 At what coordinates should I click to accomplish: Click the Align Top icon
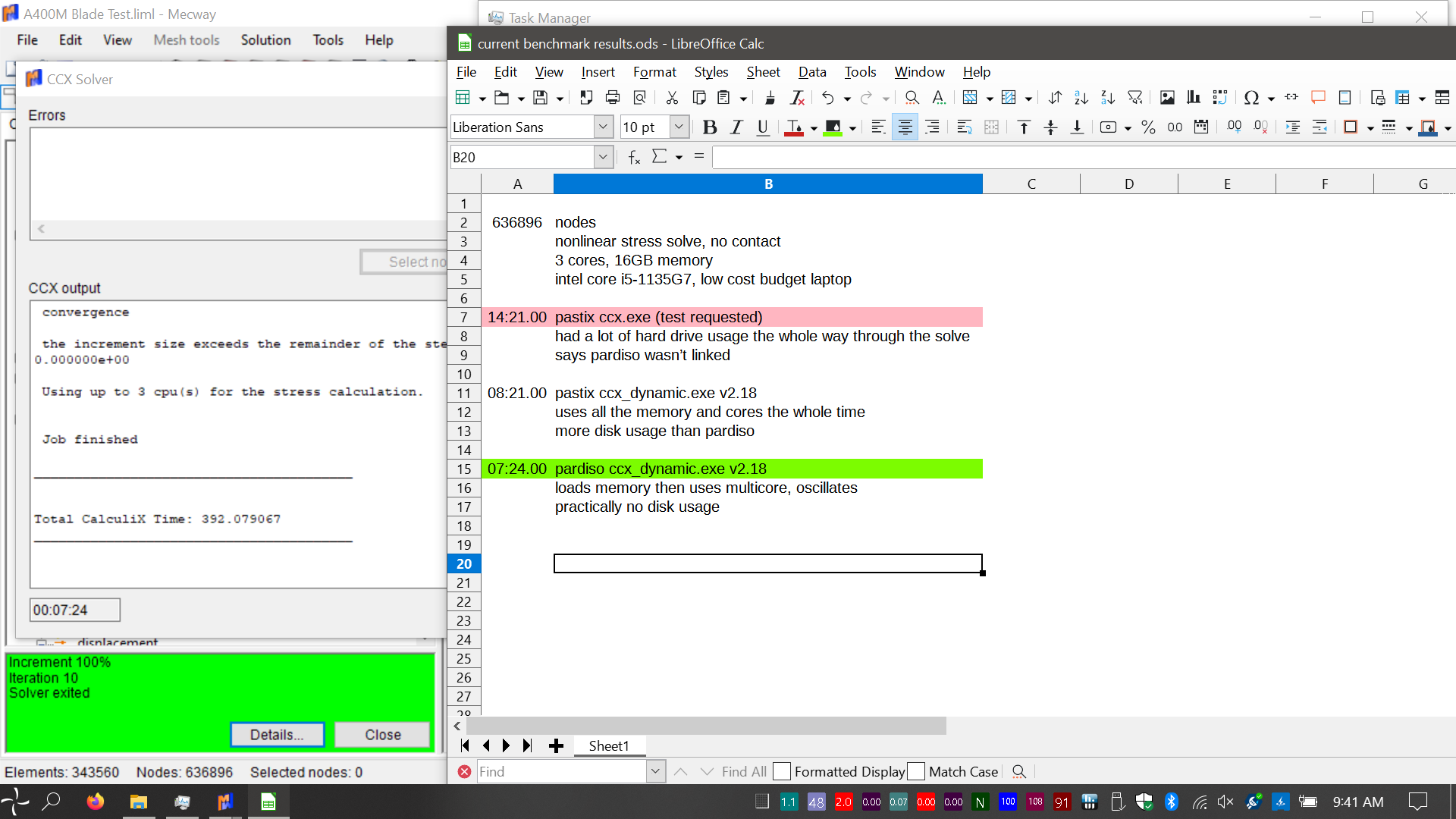[1024, 127]
